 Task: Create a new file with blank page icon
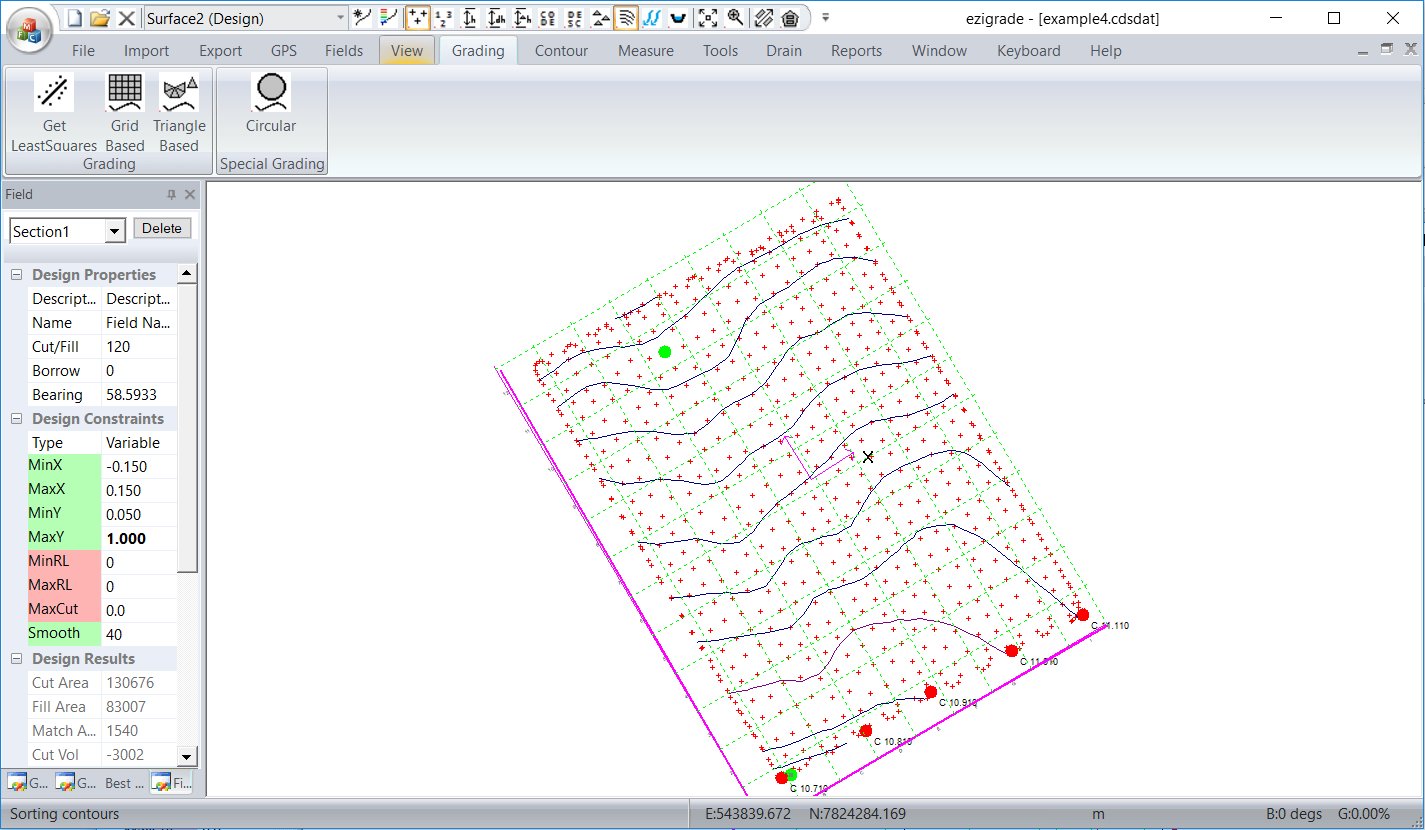pos(74,18)
